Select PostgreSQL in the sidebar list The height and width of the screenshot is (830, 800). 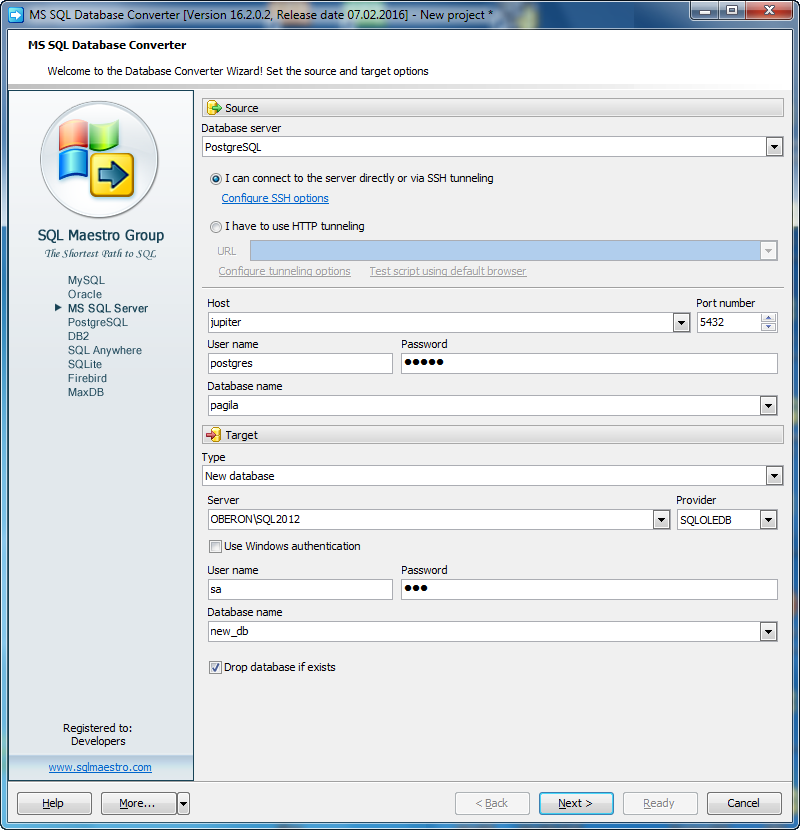[97, 323]
